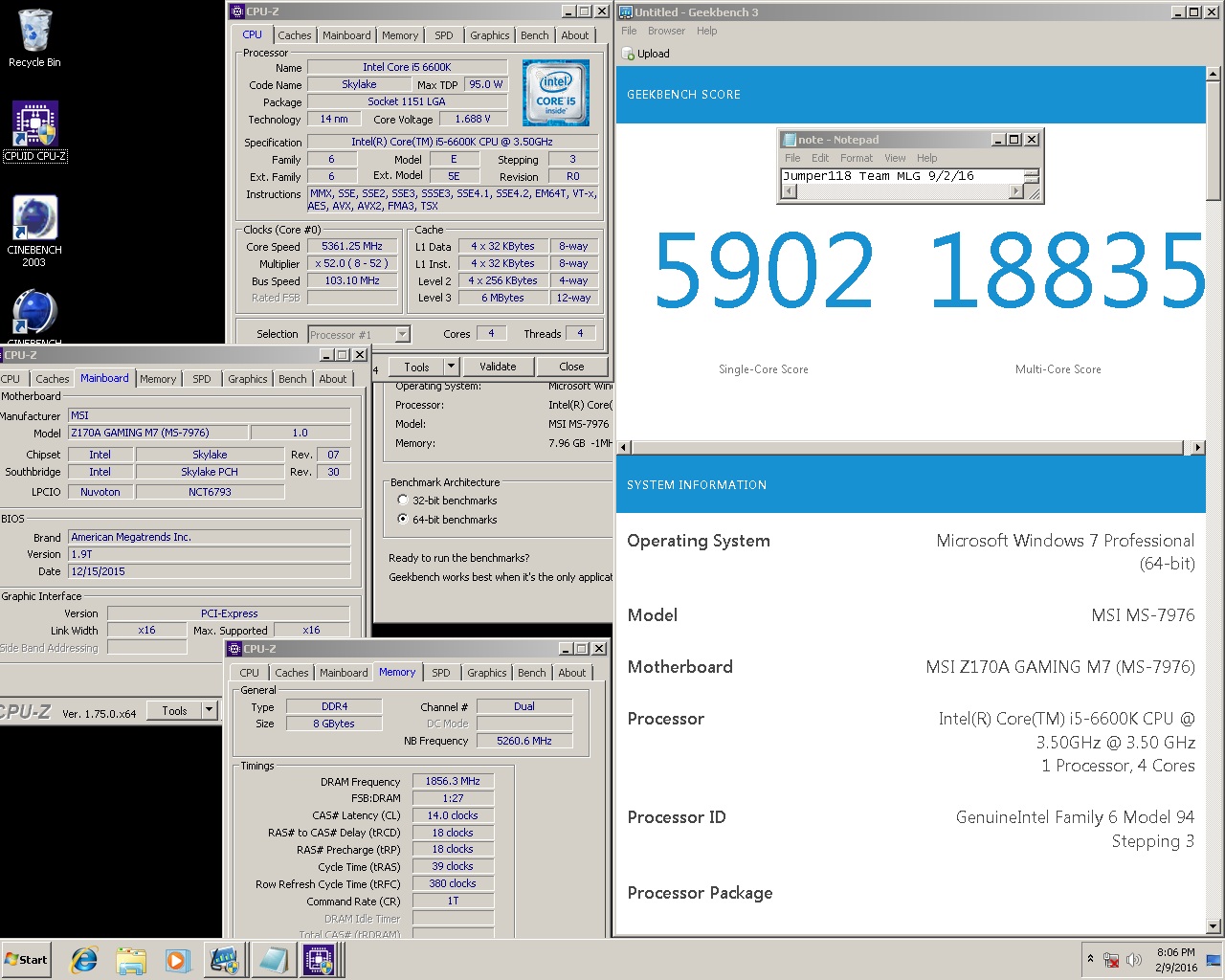Screen dimensions: 1225x980
Task: Click the Upload label in Geekbench
Action: tap(654, 54)
